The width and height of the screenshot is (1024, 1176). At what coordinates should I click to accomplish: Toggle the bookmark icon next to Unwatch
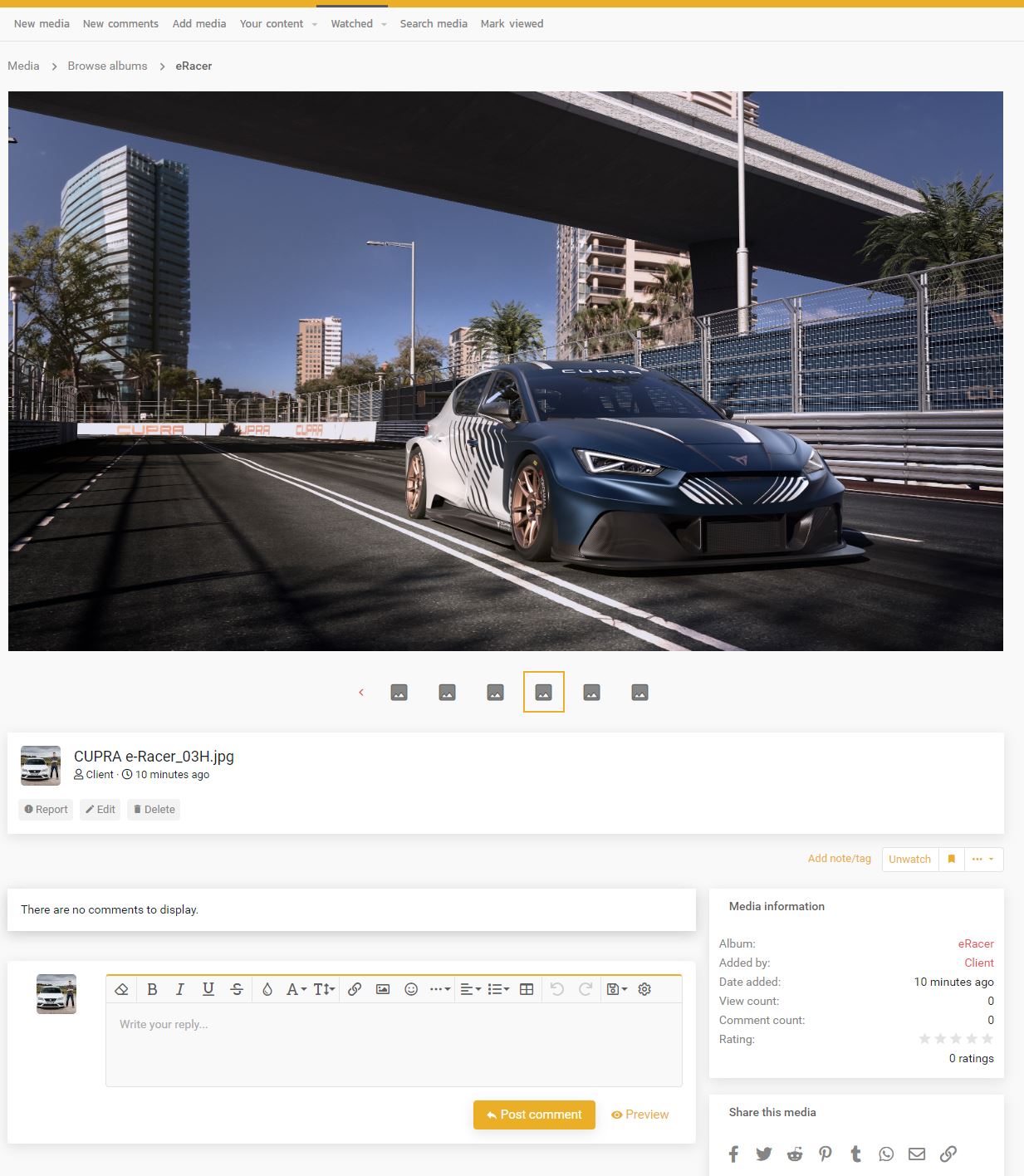(x=952, y=859)
